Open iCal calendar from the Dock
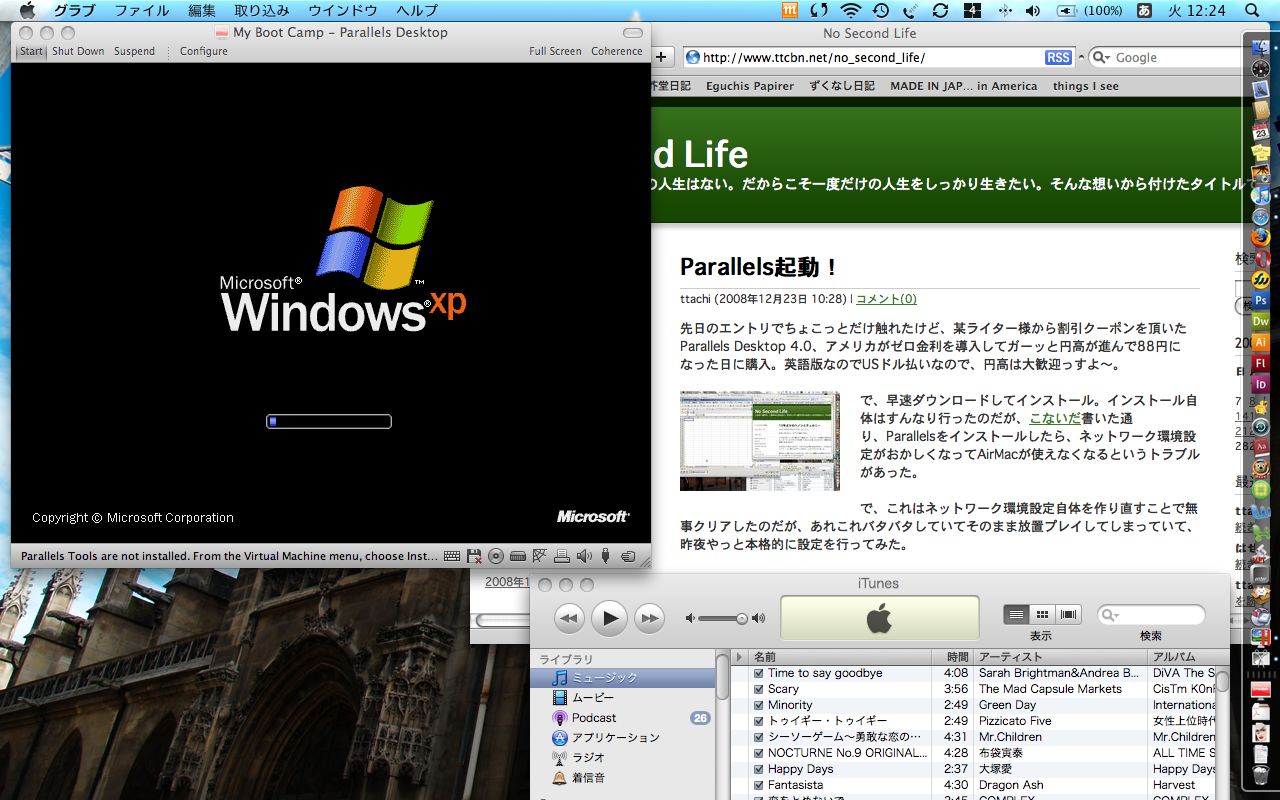 (1260, 131)
